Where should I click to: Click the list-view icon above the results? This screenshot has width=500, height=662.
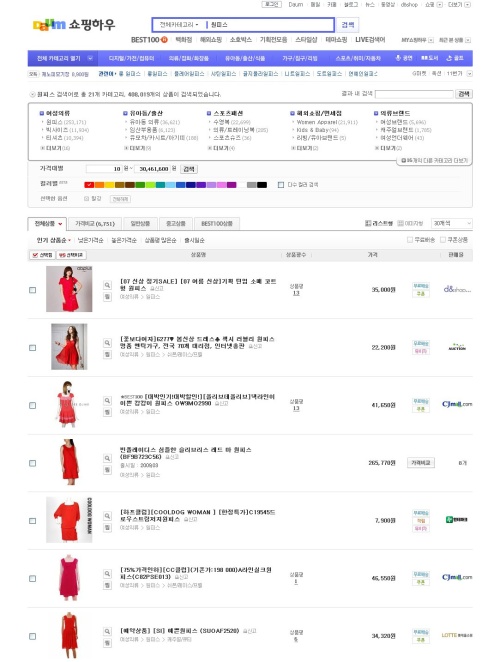pos(368,223)
